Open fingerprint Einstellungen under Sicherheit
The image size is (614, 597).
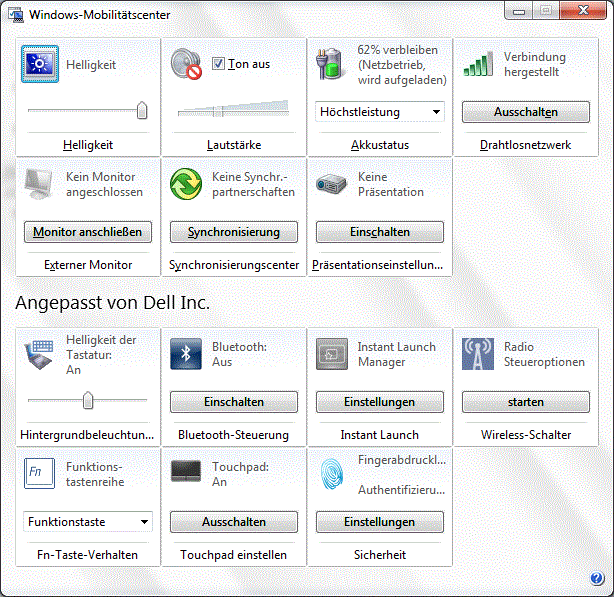coord(380,522)
